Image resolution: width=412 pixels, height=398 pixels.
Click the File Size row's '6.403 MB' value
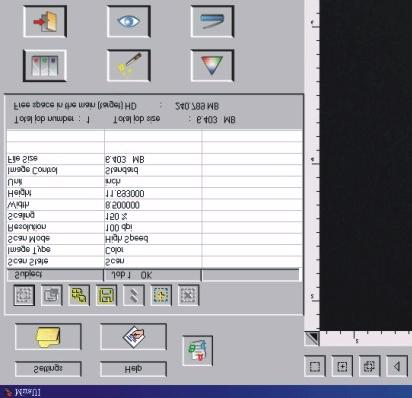point(125,160)
